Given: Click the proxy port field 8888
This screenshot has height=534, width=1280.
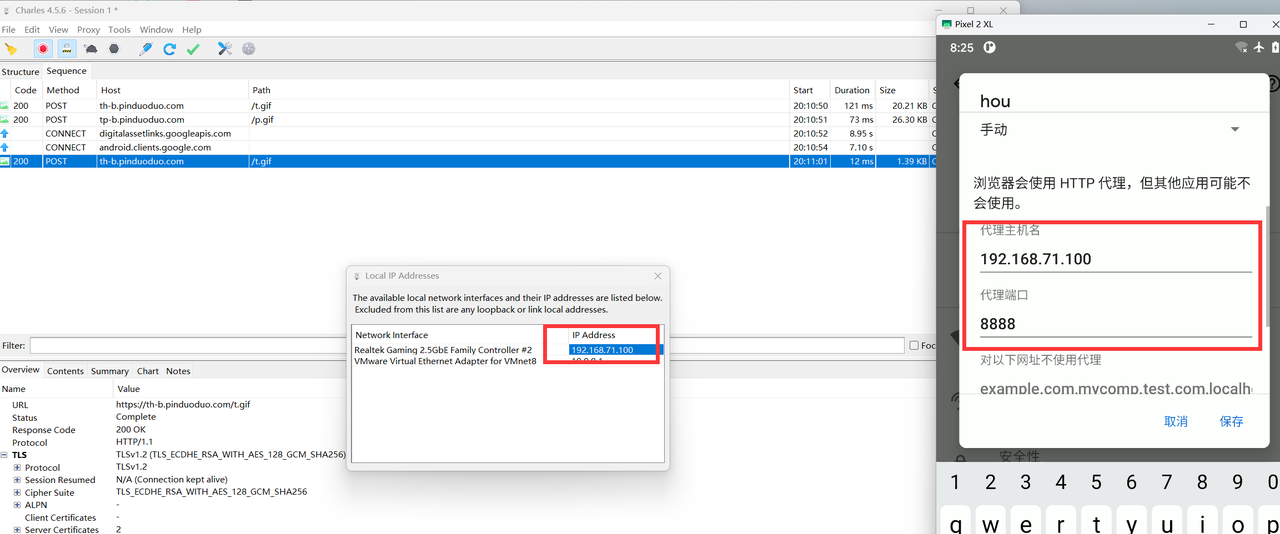Looking at the screenshot, I should 1115,324.
